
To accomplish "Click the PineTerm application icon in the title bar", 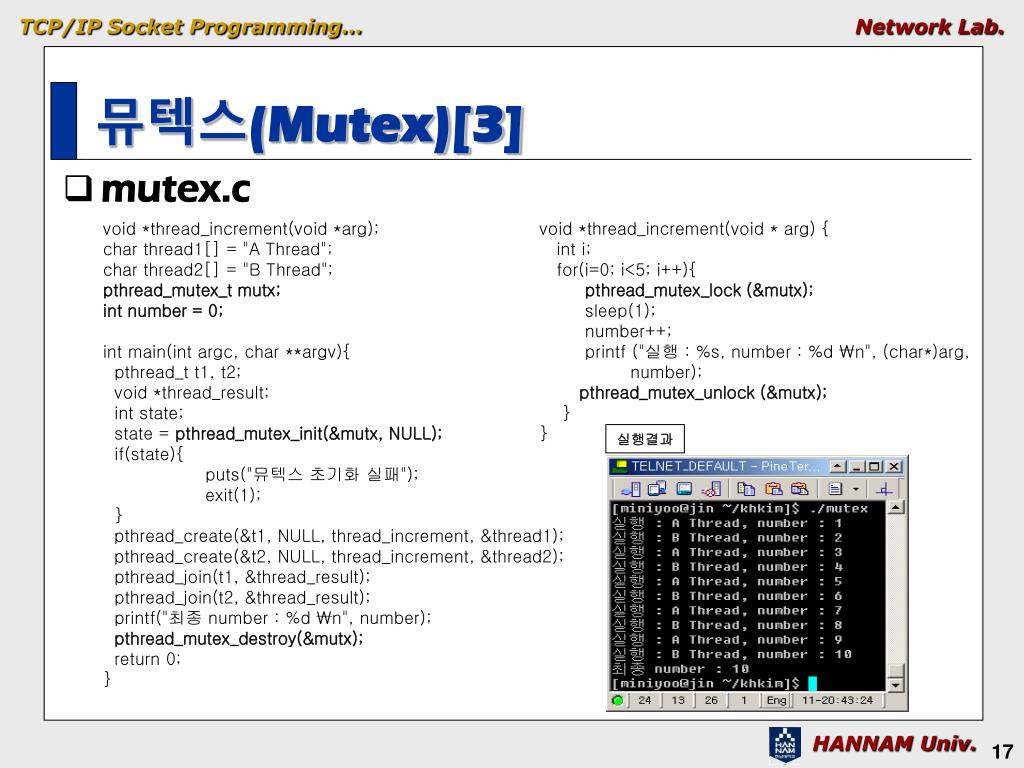I will click(x=620, y=466).
